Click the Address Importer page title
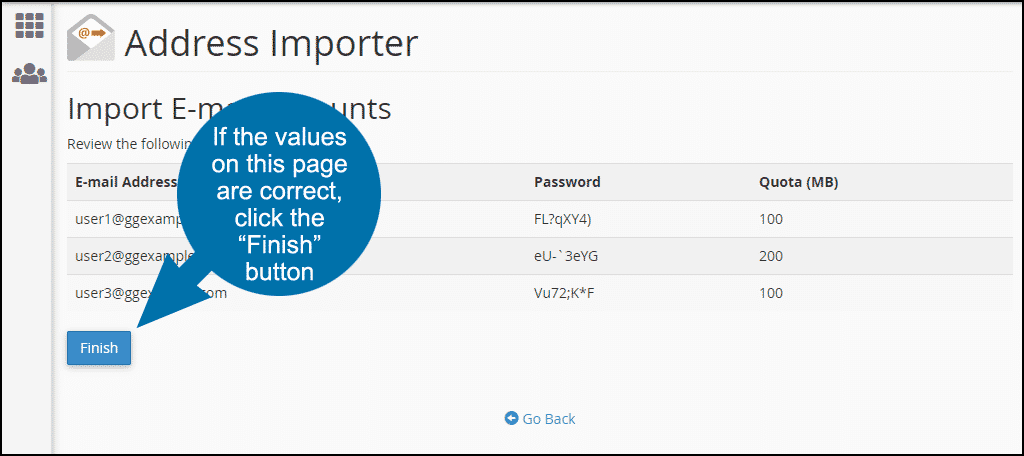Image resolution: width=1024 pixels, height=456 pixels. pos(271,42)
